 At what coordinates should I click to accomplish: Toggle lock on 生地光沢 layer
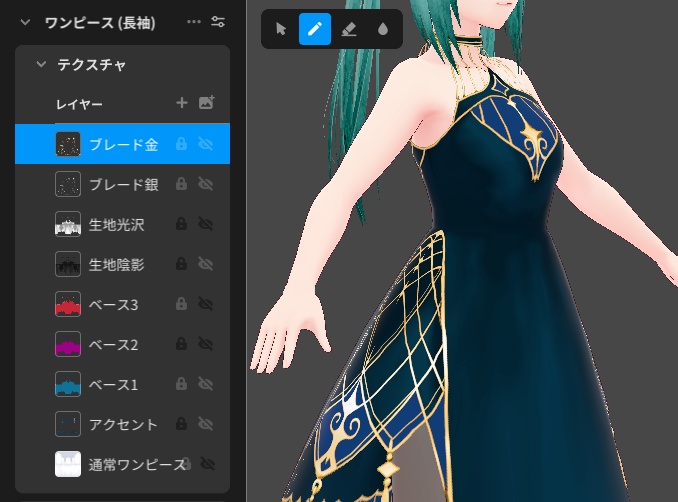[x=182, y=224]
